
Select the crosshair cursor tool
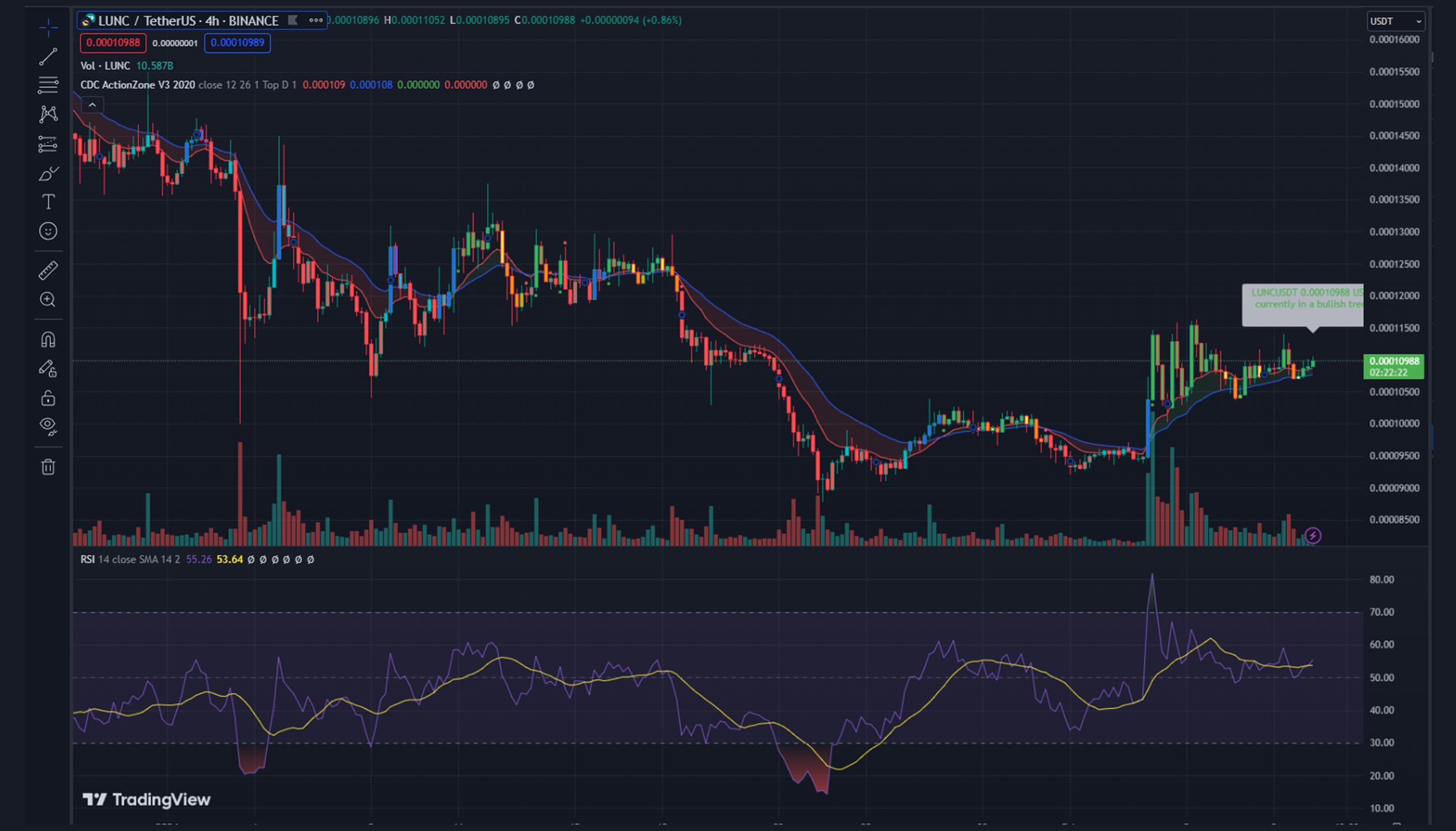click(48, 27)
